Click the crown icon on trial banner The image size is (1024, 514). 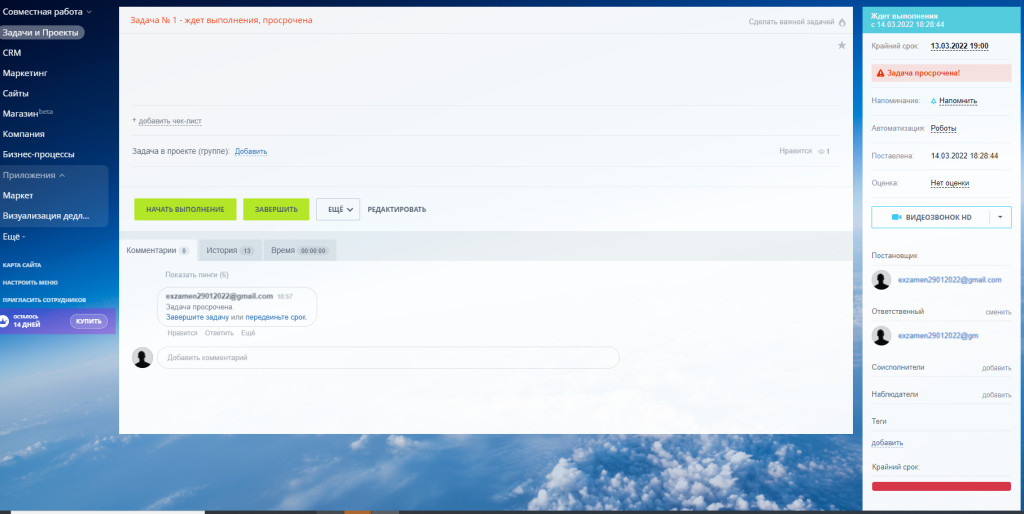point(3,321)
